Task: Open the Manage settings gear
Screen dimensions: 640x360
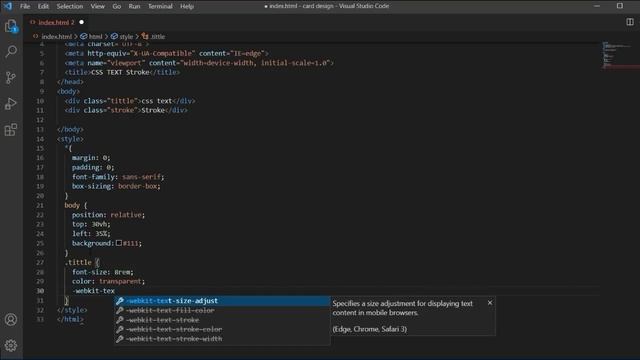Action: tap(11, 345)
